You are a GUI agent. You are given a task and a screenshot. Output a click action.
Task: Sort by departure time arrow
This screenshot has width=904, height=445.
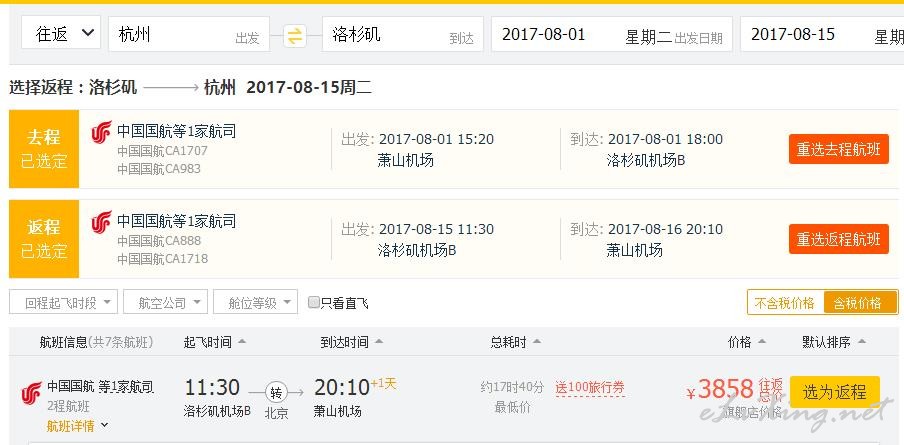coord(242,342)
